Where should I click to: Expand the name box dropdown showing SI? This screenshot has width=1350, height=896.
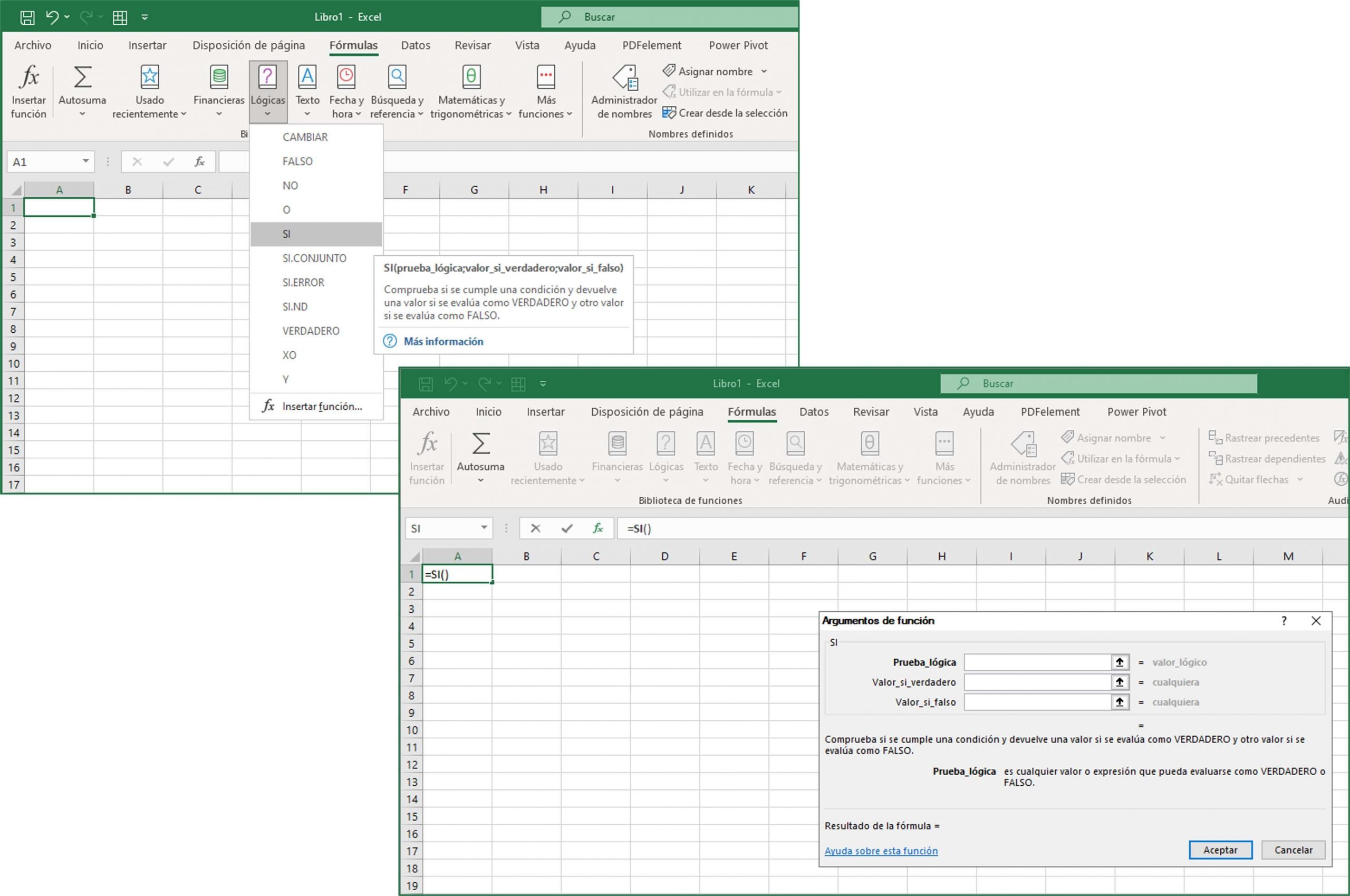point(485,528)
